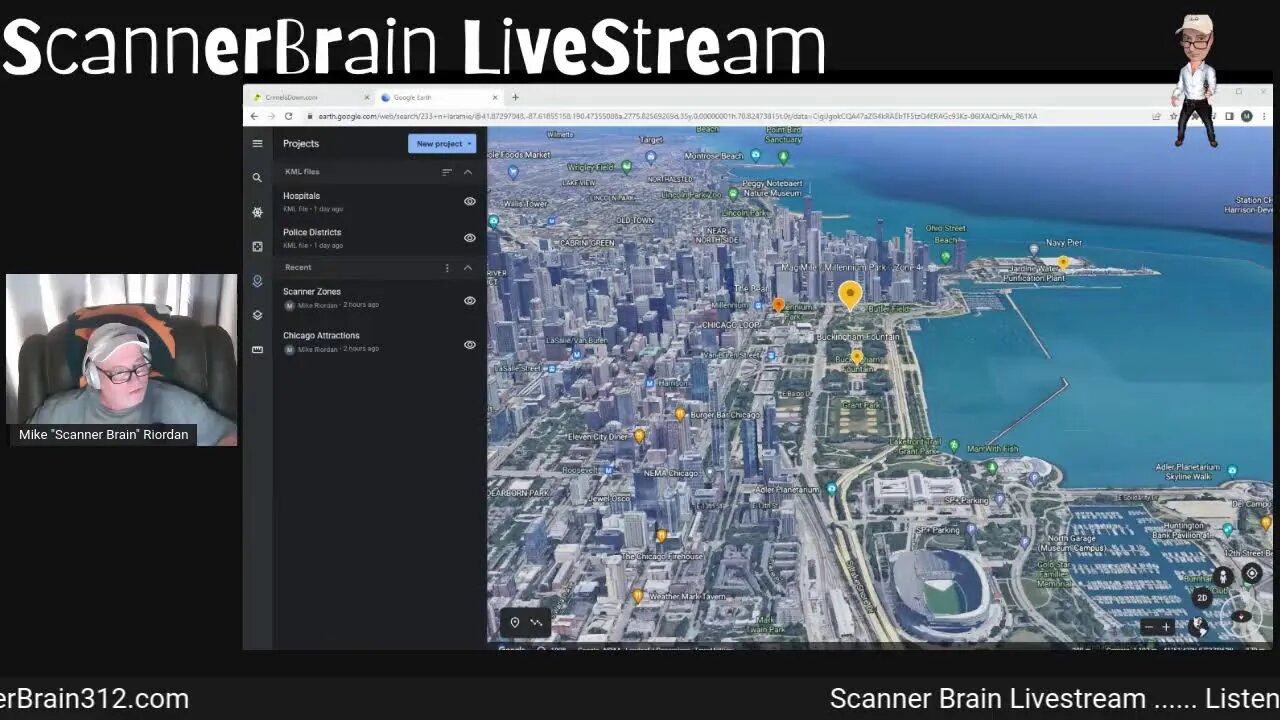
Task: Open the Chrome profile avatar
Action: [1246, 116]
